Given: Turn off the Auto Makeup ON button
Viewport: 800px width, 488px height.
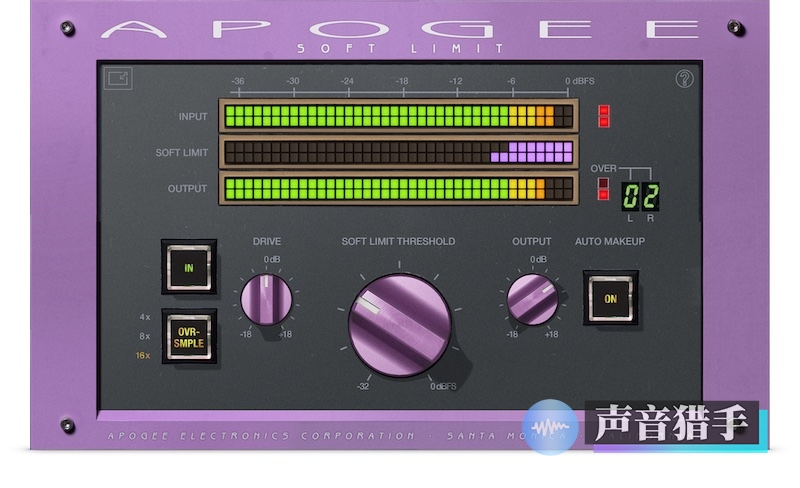Looking at the screenshot, I should (x=611, y=299).
